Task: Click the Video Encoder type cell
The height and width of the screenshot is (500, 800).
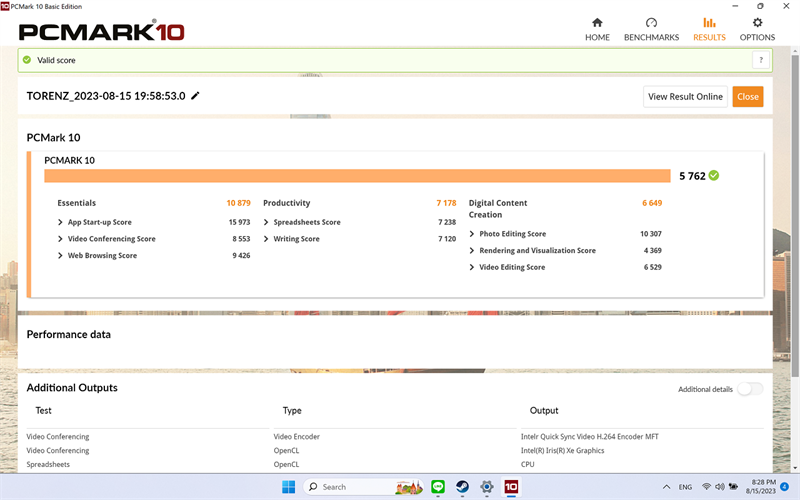Action: point(296,437)
